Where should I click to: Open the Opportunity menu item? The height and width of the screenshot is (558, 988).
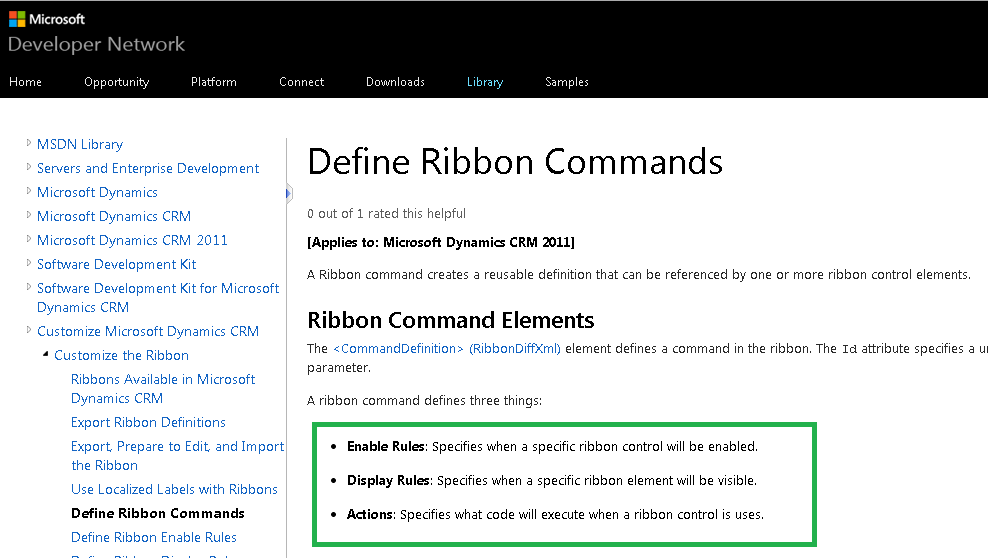[x=117, y=82]
